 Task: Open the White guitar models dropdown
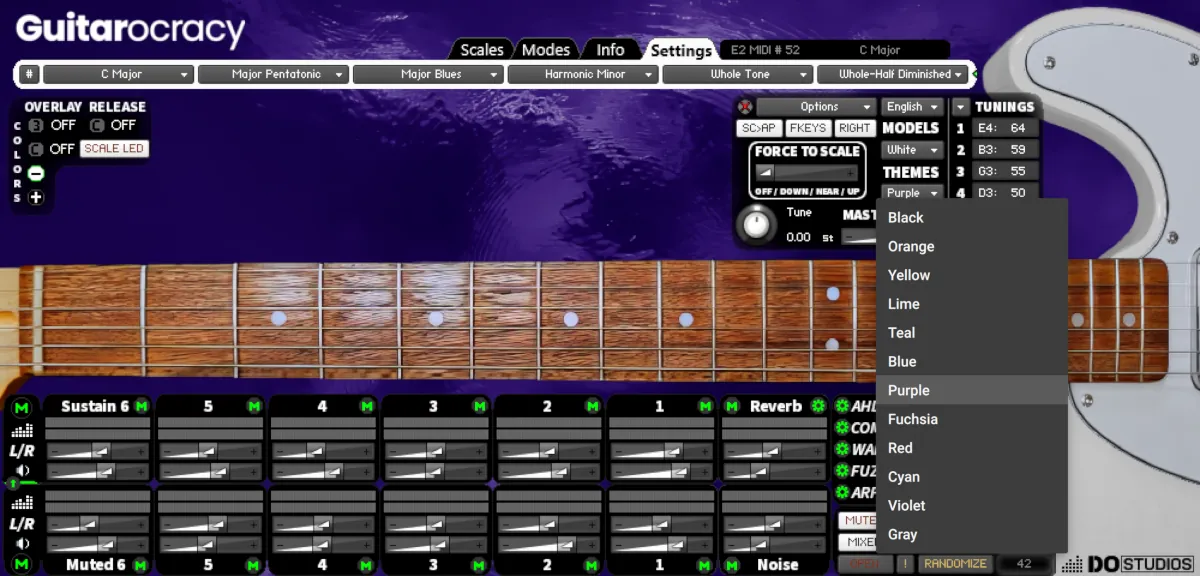(x=913, y=150)
